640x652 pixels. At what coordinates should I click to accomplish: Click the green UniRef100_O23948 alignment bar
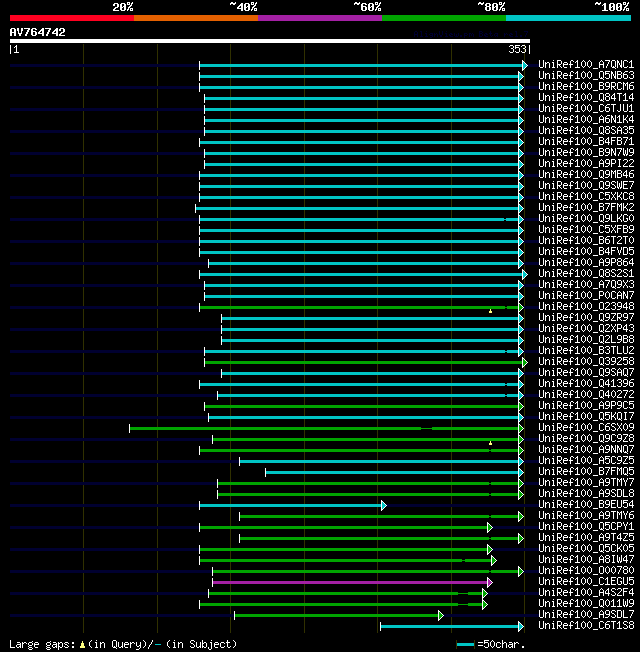[359, 308]
